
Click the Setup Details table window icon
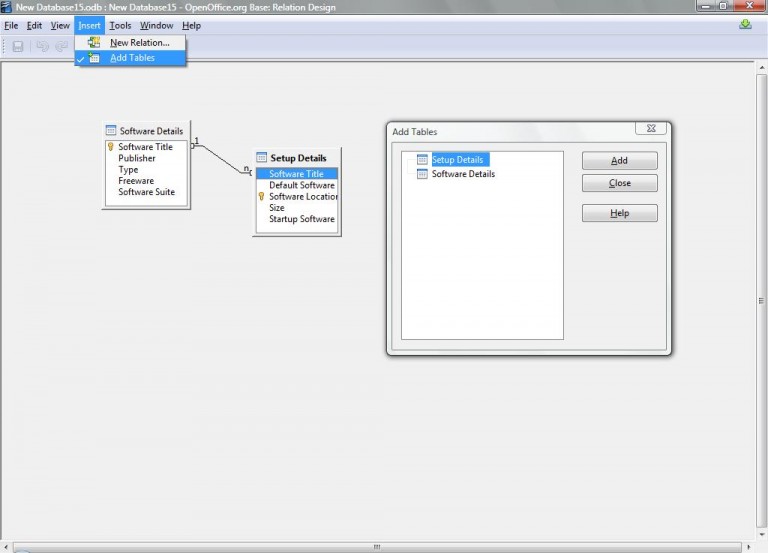click(x=262, y=157)
